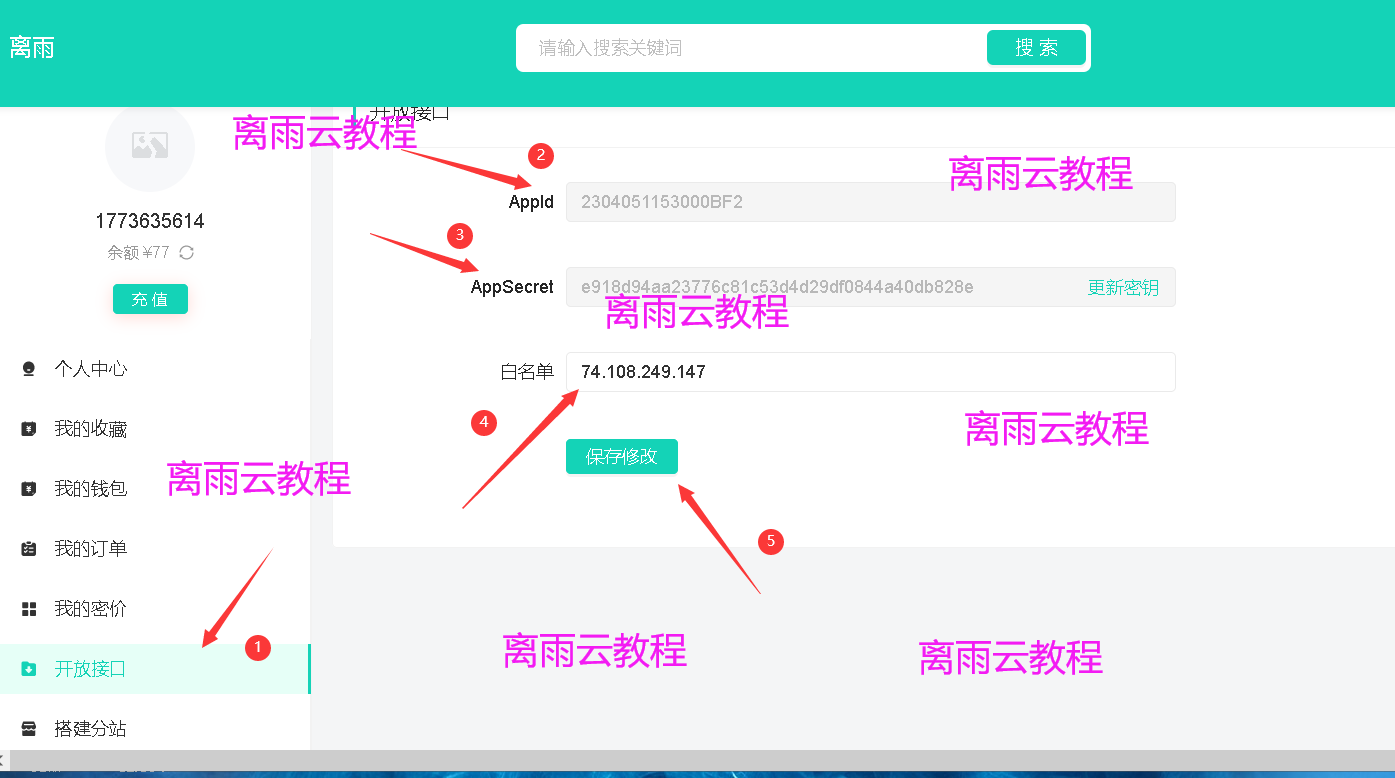Image resolution: width=1395 pixels, height=778 pixels.
Task: Click the 余额 ¥77 balance text
Action: click(139, 253)
